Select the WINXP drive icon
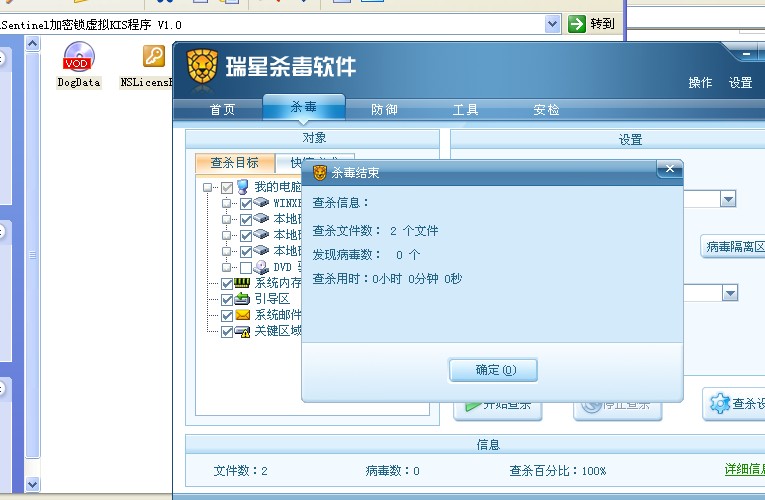This screenshot has width=765, height=500. point(261,202)
